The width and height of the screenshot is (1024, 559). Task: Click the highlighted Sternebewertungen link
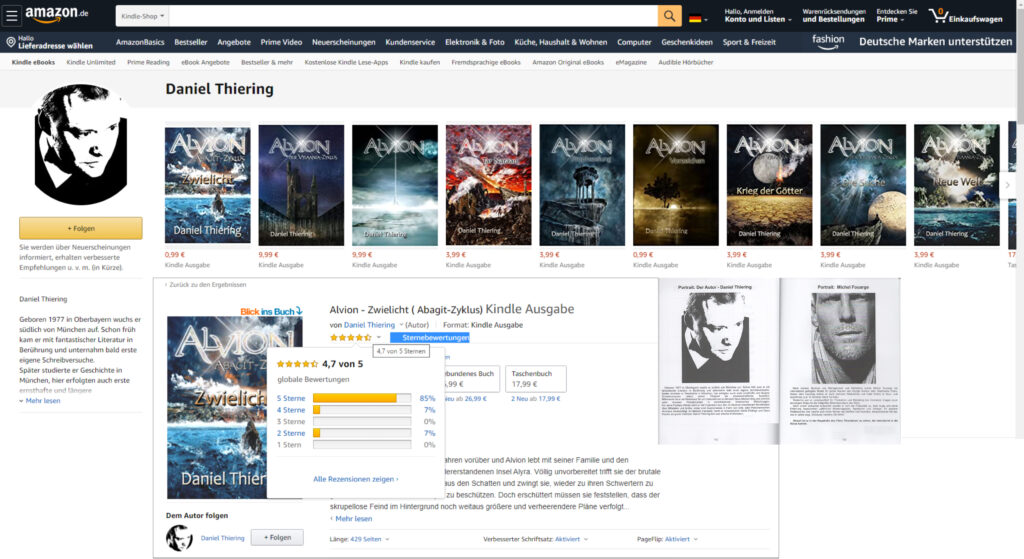[430, 338]
